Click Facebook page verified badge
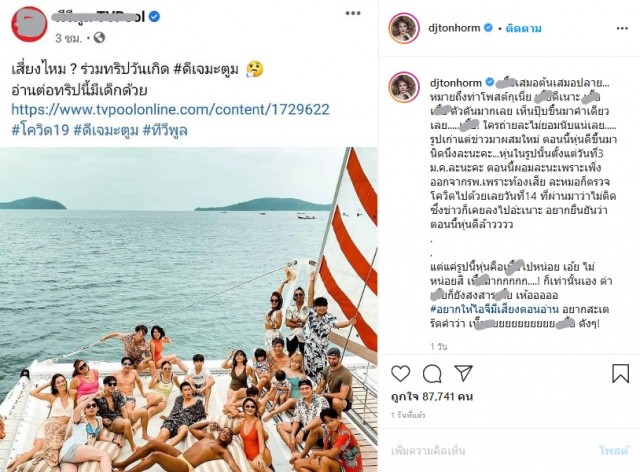This screenshot has width=640, height=472. tap(154, 16)
